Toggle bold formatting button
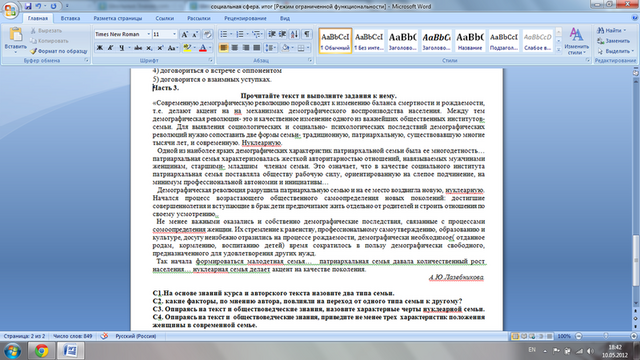Screen dimensions: 640x360 tap(100, 48)
